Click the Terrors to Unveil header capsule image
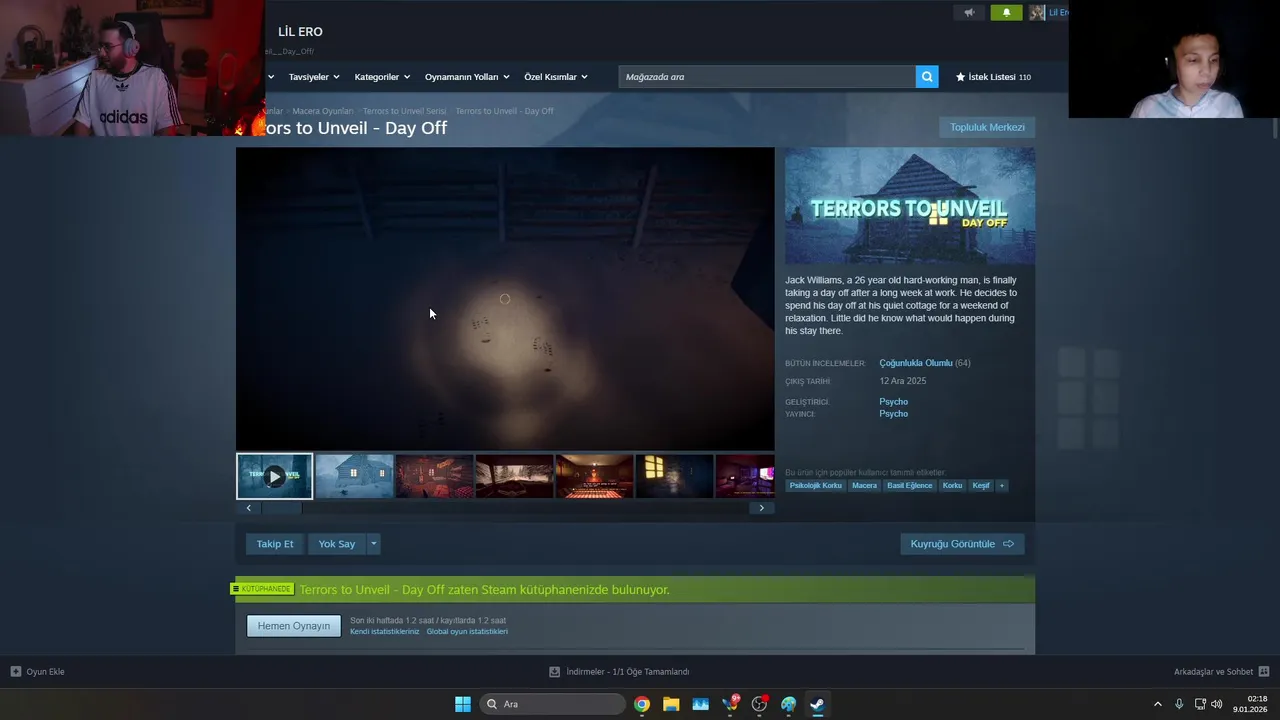 click(910, 206)
